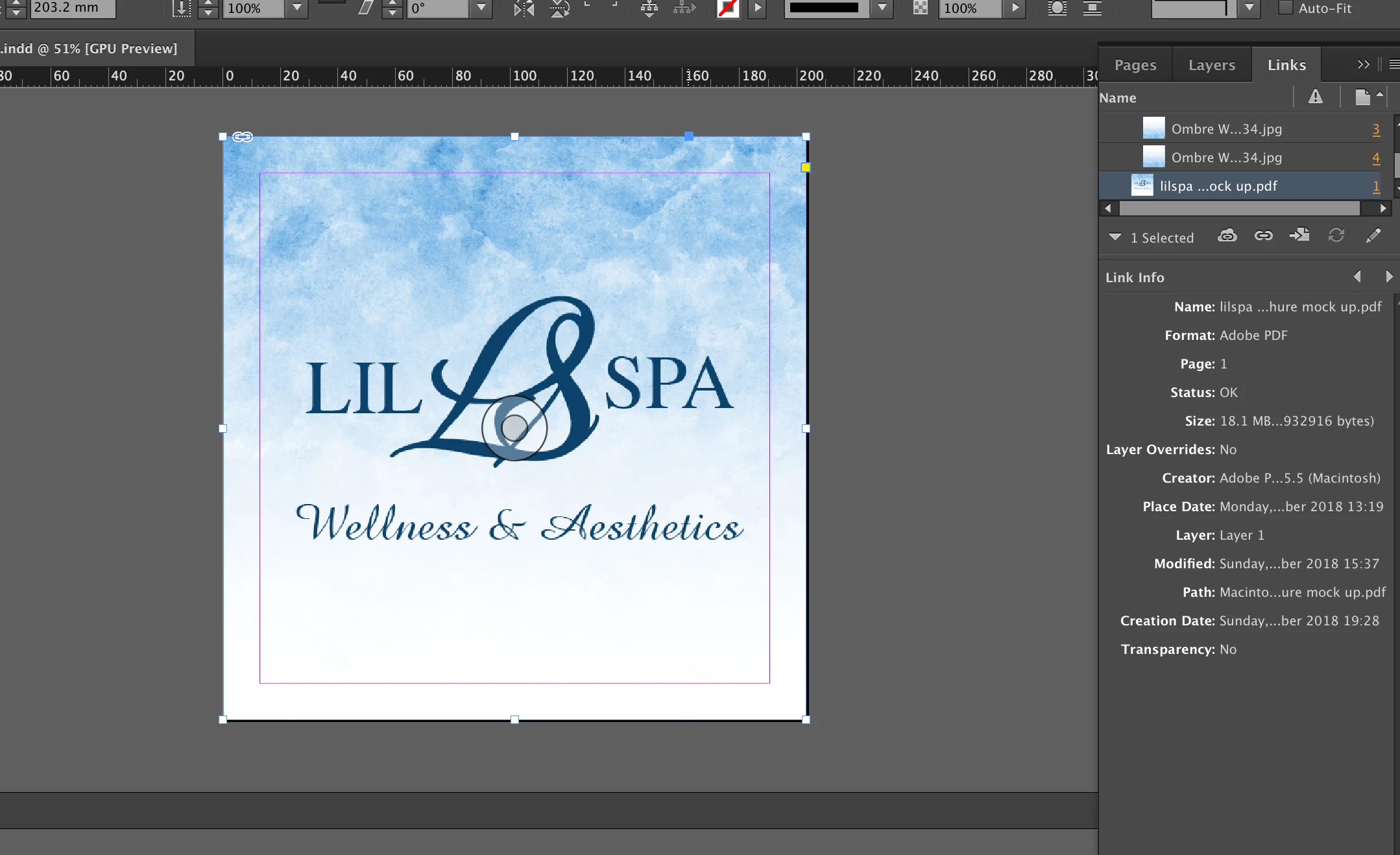The image size is (1400, 855).
Task: Open the rotation angle dropdown arrow
Action: [x=481, y=8]
